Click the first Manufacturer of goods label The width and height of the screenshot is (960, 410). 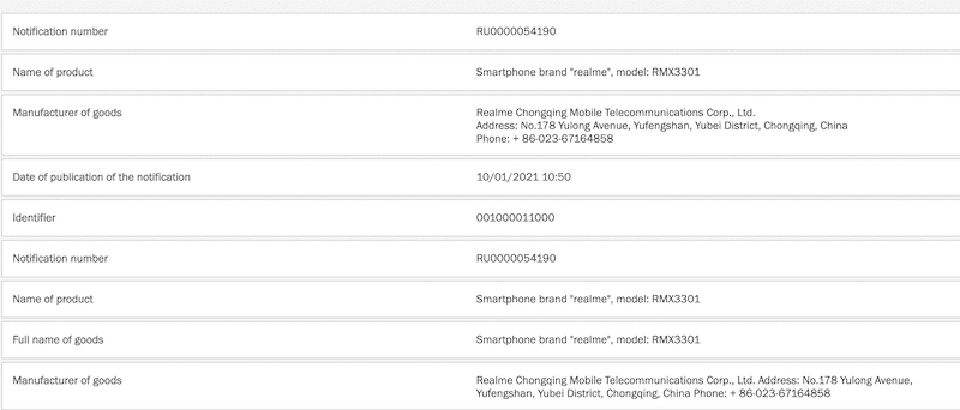click(67, 113)
